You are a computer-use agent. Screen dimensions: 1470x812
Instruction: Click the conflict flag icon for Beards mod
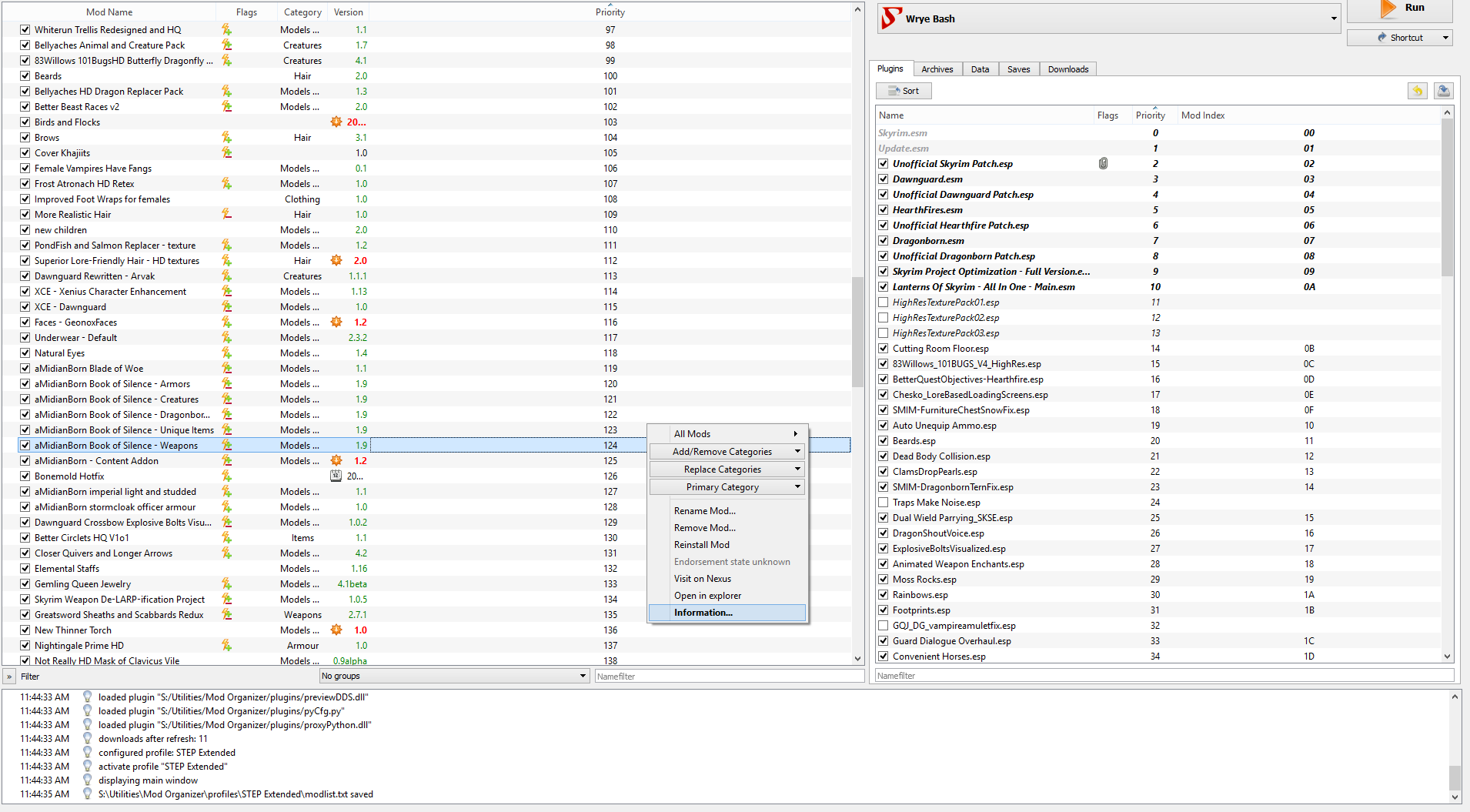click(x=226, y=75)
